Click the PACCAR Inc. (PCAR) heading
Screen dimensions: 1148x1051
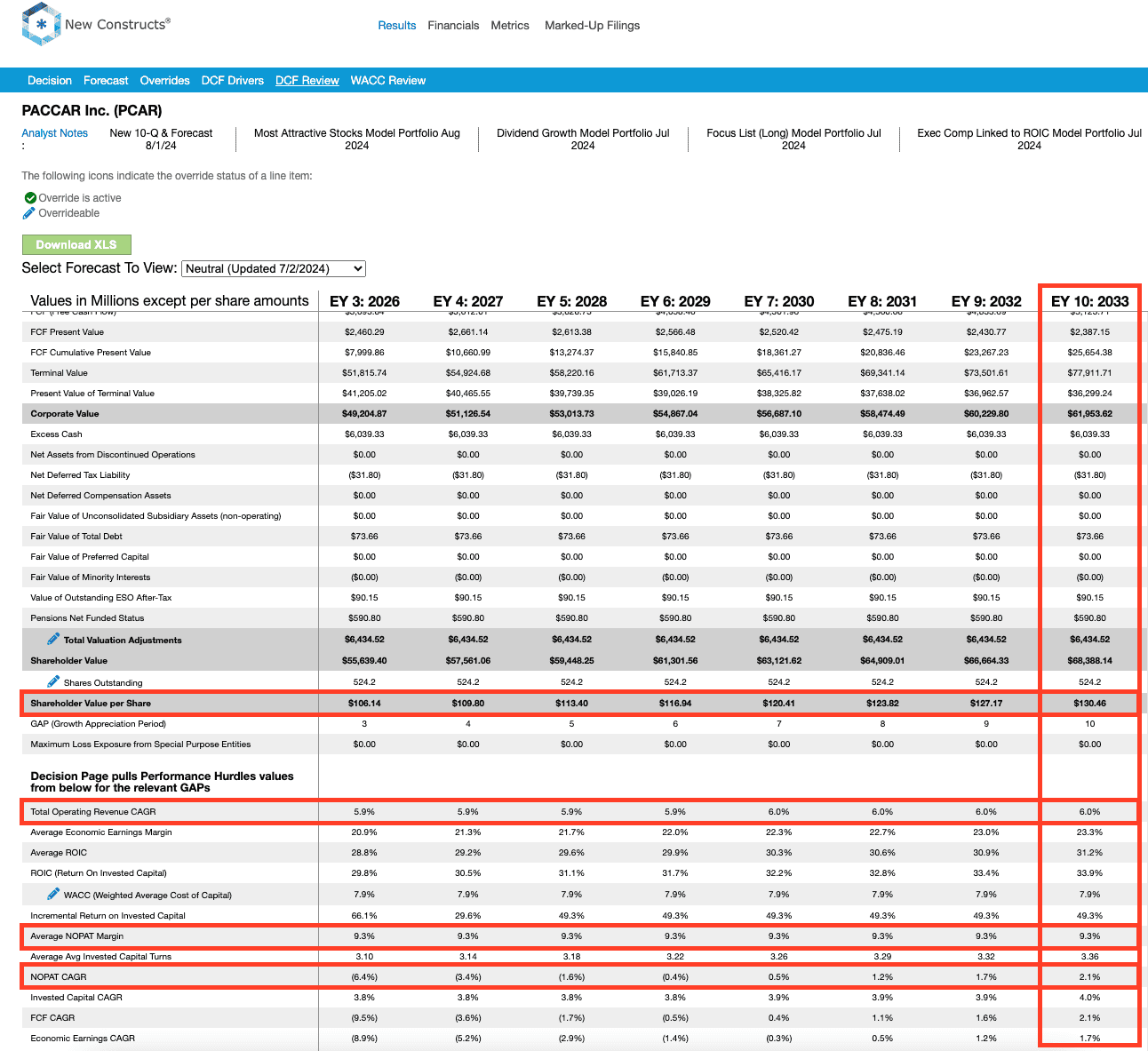pos(92,111)
